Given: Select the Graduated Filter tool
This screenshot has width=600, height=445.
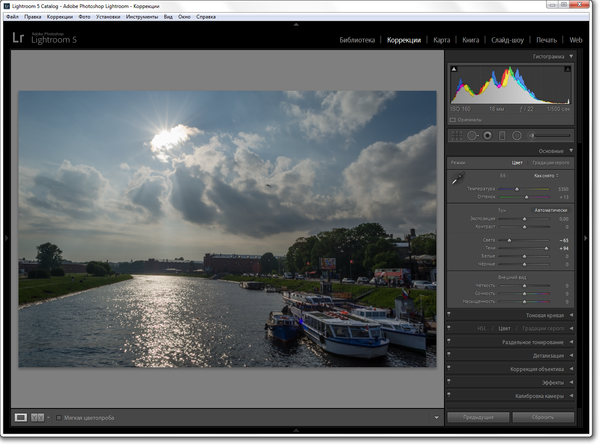Looking at the screenshot, I should tap(502, 135).
